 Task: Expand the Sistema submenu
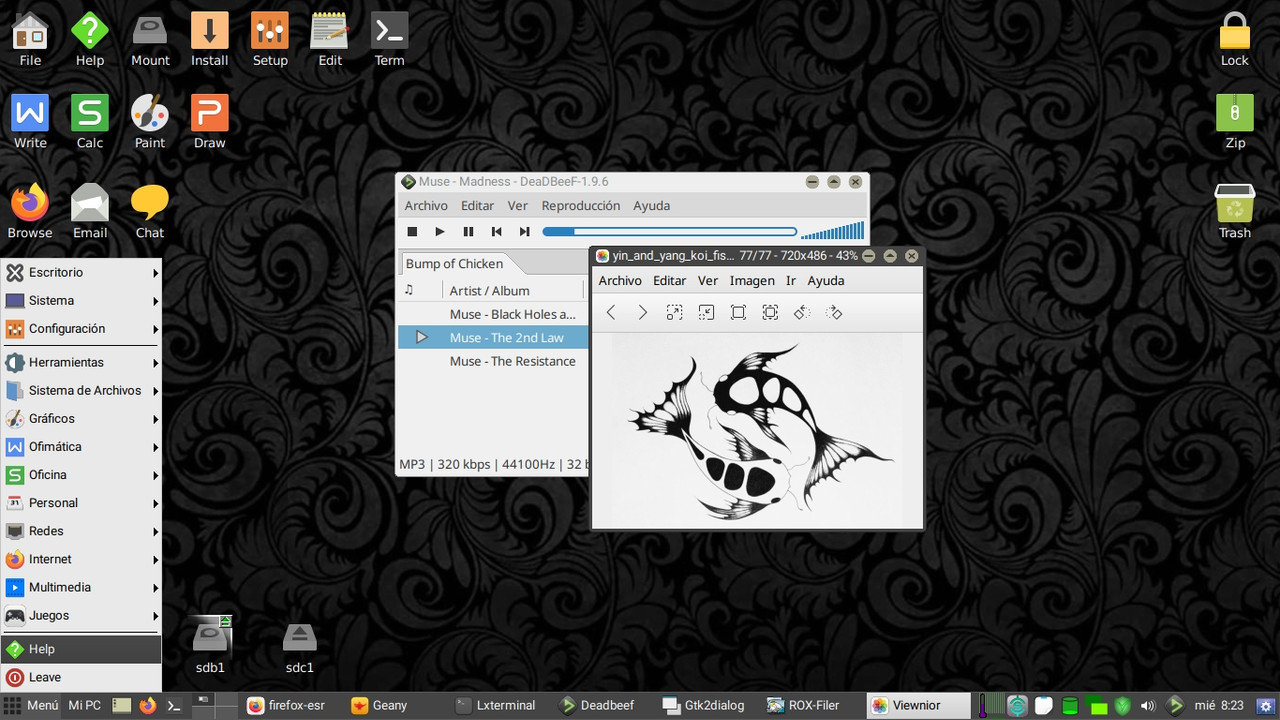tap(81, 300)
